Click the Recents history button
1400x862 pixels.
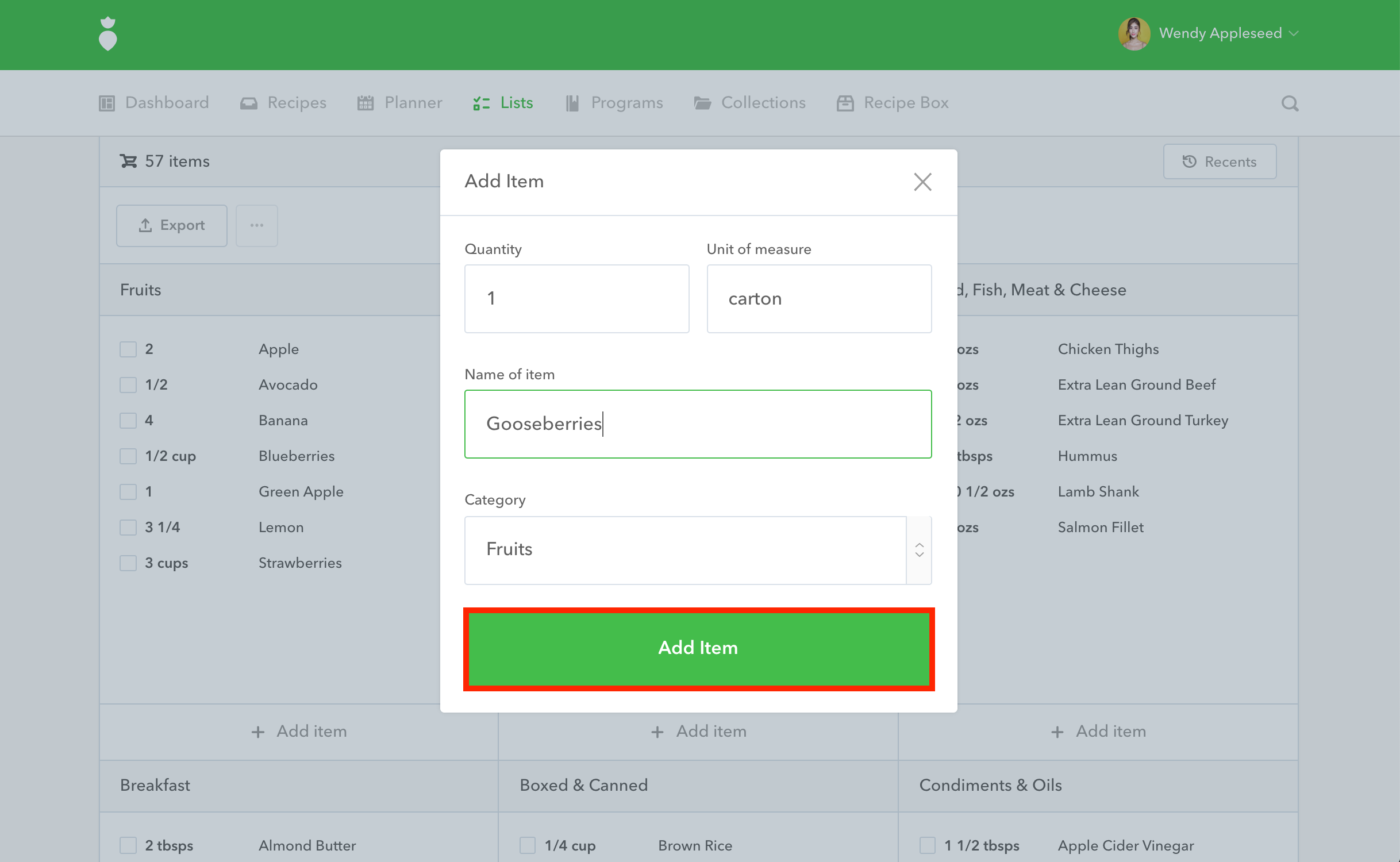[1220, 161]
